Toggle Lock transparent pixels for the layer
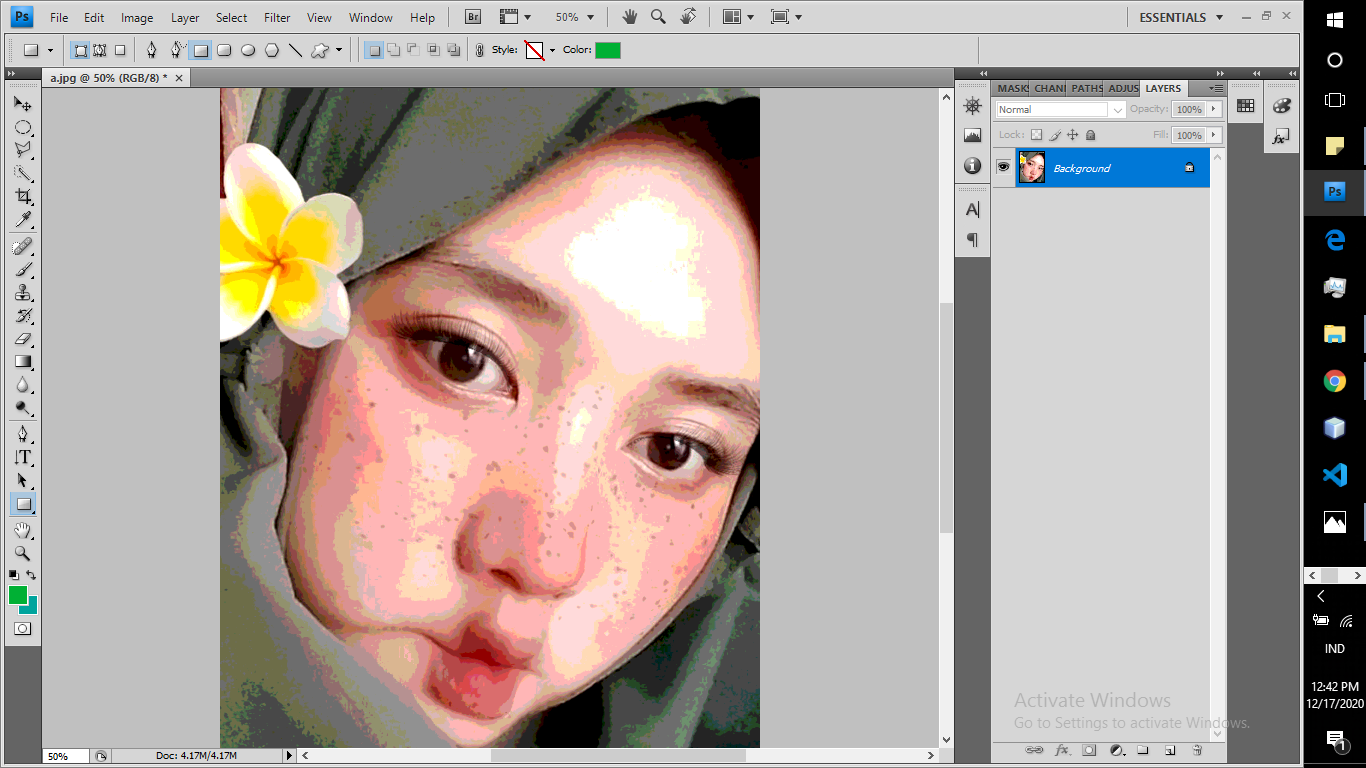This screenshot has height=768, width=1366. click(x=1038, y=134)
